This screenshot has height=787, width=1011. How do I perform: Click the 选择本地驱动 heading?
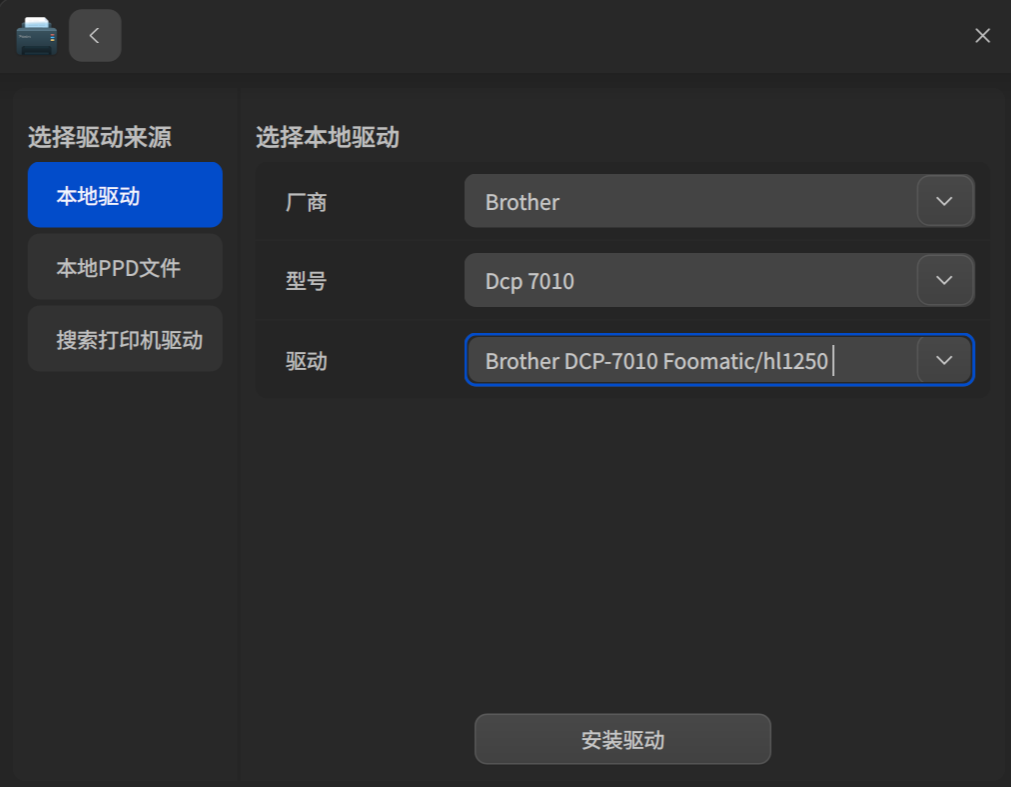pyautogui.click(x=328, y=137)
